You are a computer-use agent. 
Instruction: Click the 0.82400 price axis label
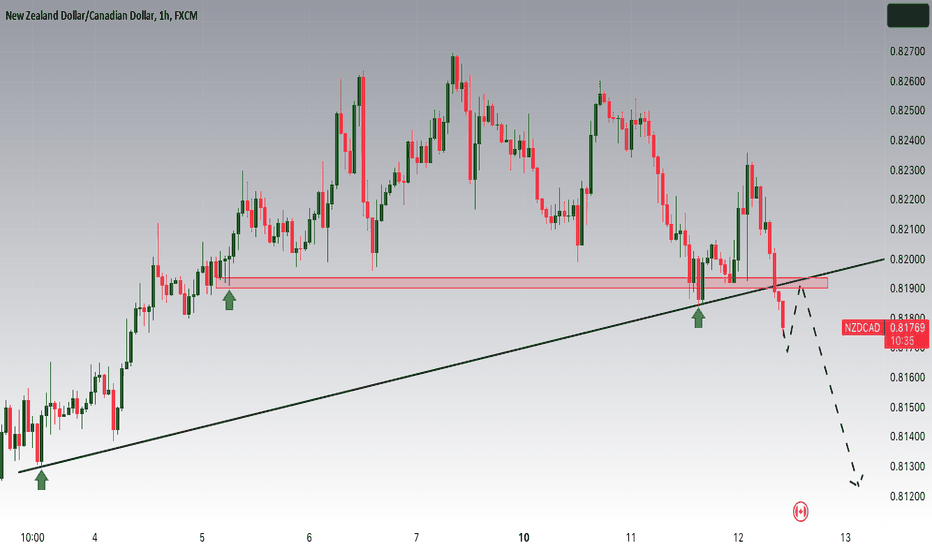[x=907, y=141]
